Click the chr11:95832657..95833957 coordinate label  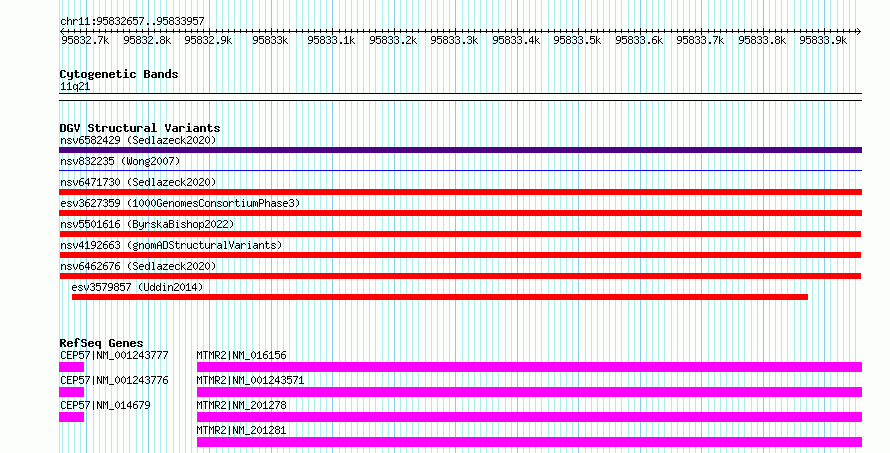(x=132, y=21)
